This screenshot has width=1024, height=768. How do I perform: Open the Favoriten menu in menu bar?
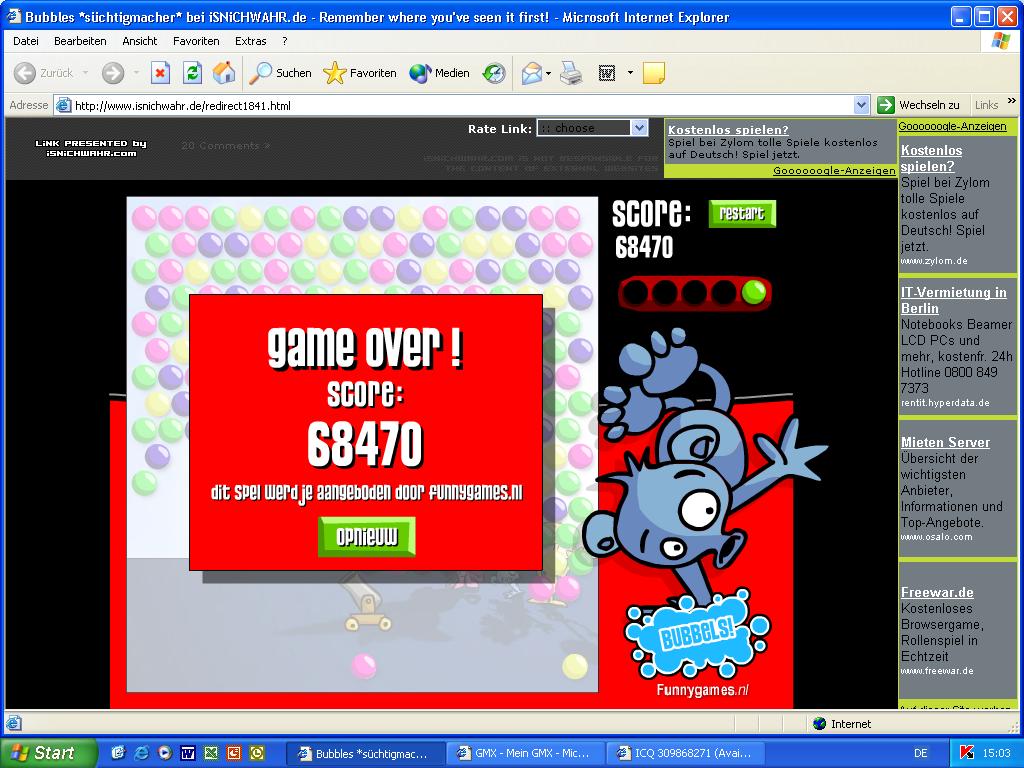coord(196,41)
